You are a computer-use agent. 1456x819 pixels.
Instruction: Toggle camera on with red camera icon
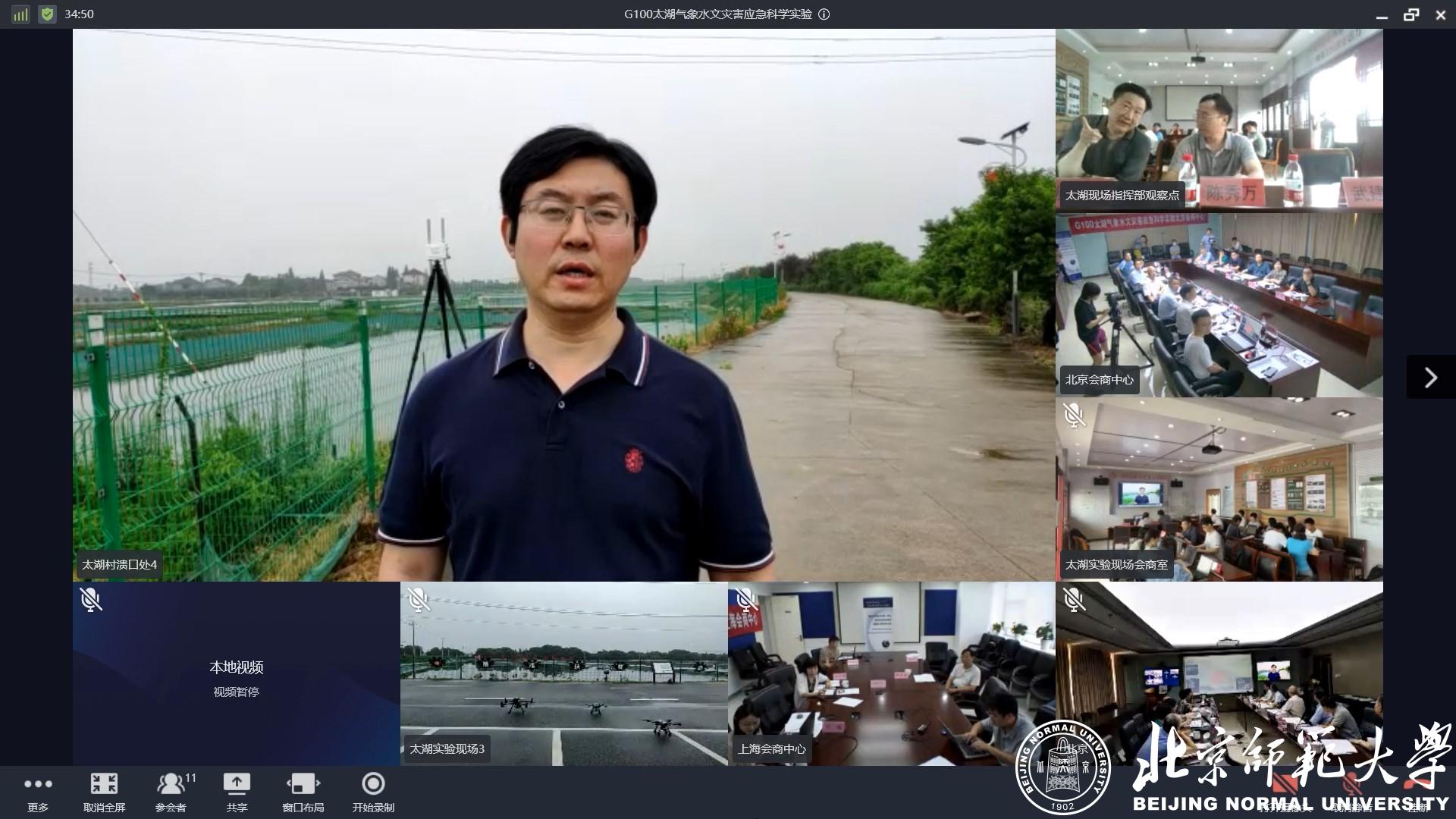pyautogui.click(x=1285, y=784)
